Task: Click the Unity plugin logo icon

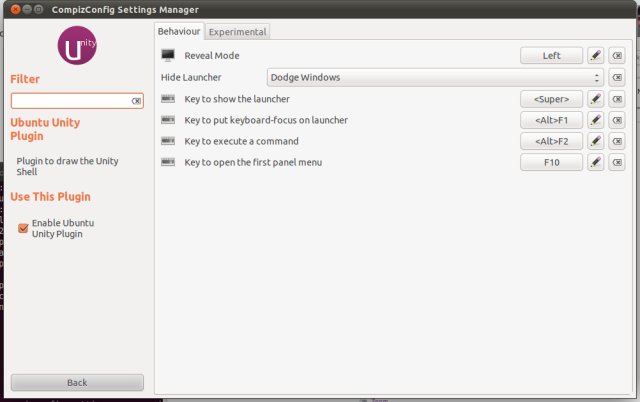Action: [x=77, y=45]
